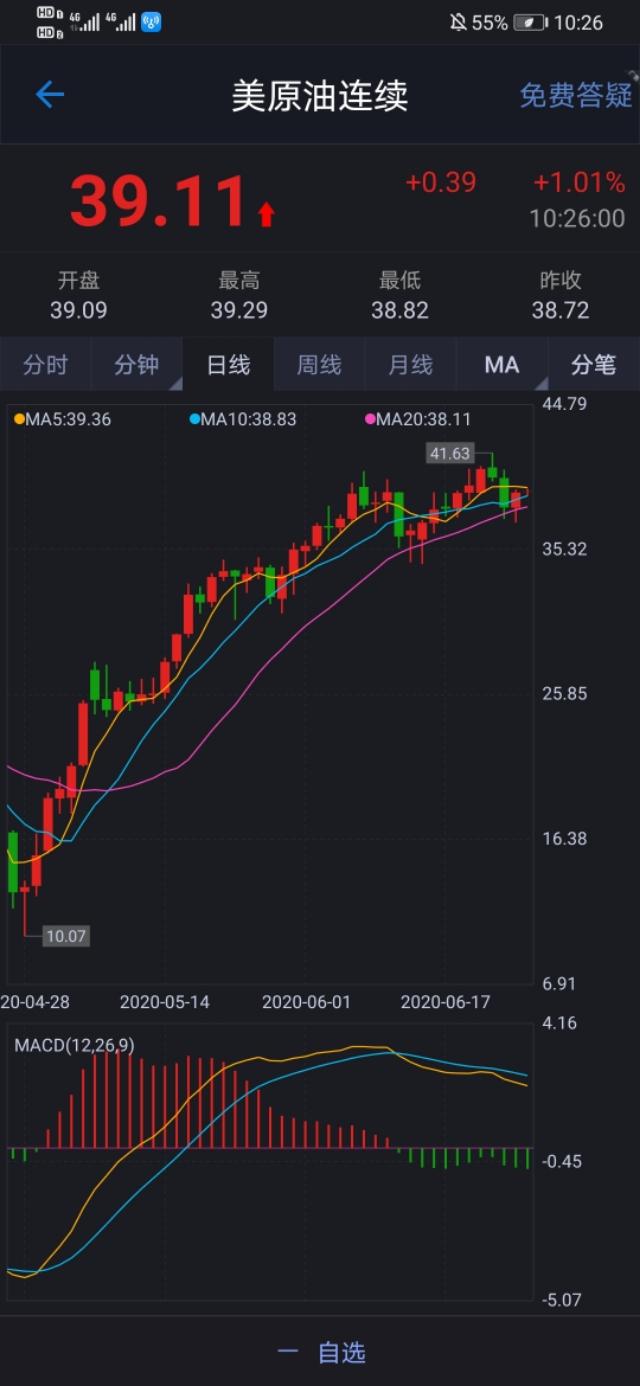Screen dimensions: 640x1386
Task: Add to watchlist via 自选 button
Action: tap(320, 1352)
